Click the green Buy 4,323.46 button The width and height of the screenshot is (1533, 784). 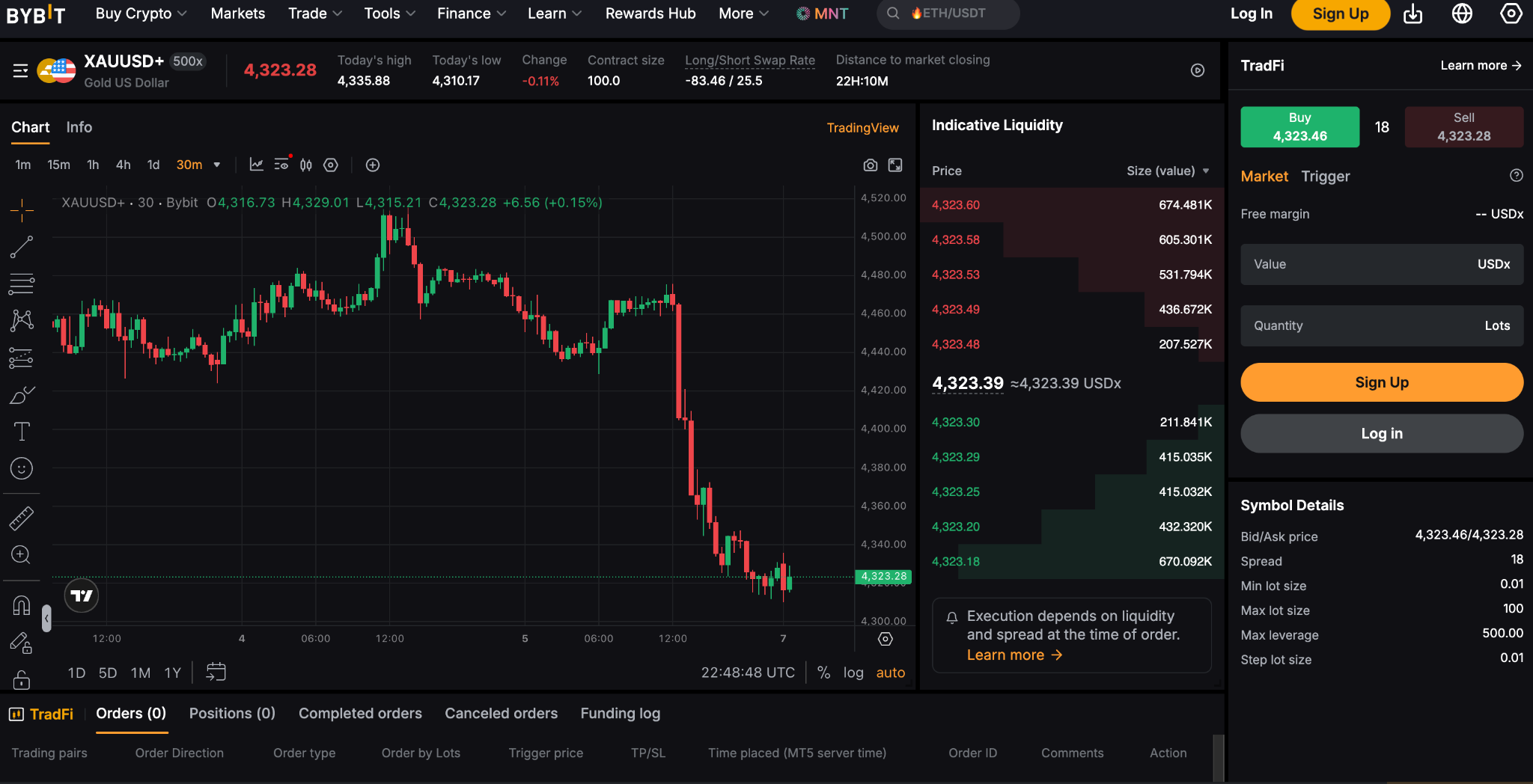pyautogui.click(x=1300, y=126)
